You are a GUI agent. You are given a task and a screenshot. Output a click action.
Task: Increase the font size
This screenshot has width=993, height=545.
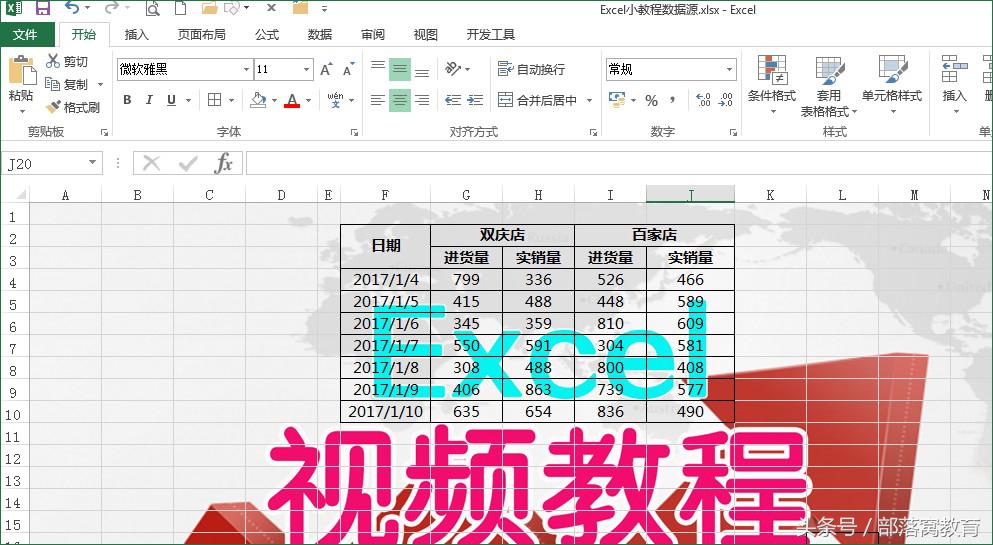pyautogui.click(x=326, y=69)
